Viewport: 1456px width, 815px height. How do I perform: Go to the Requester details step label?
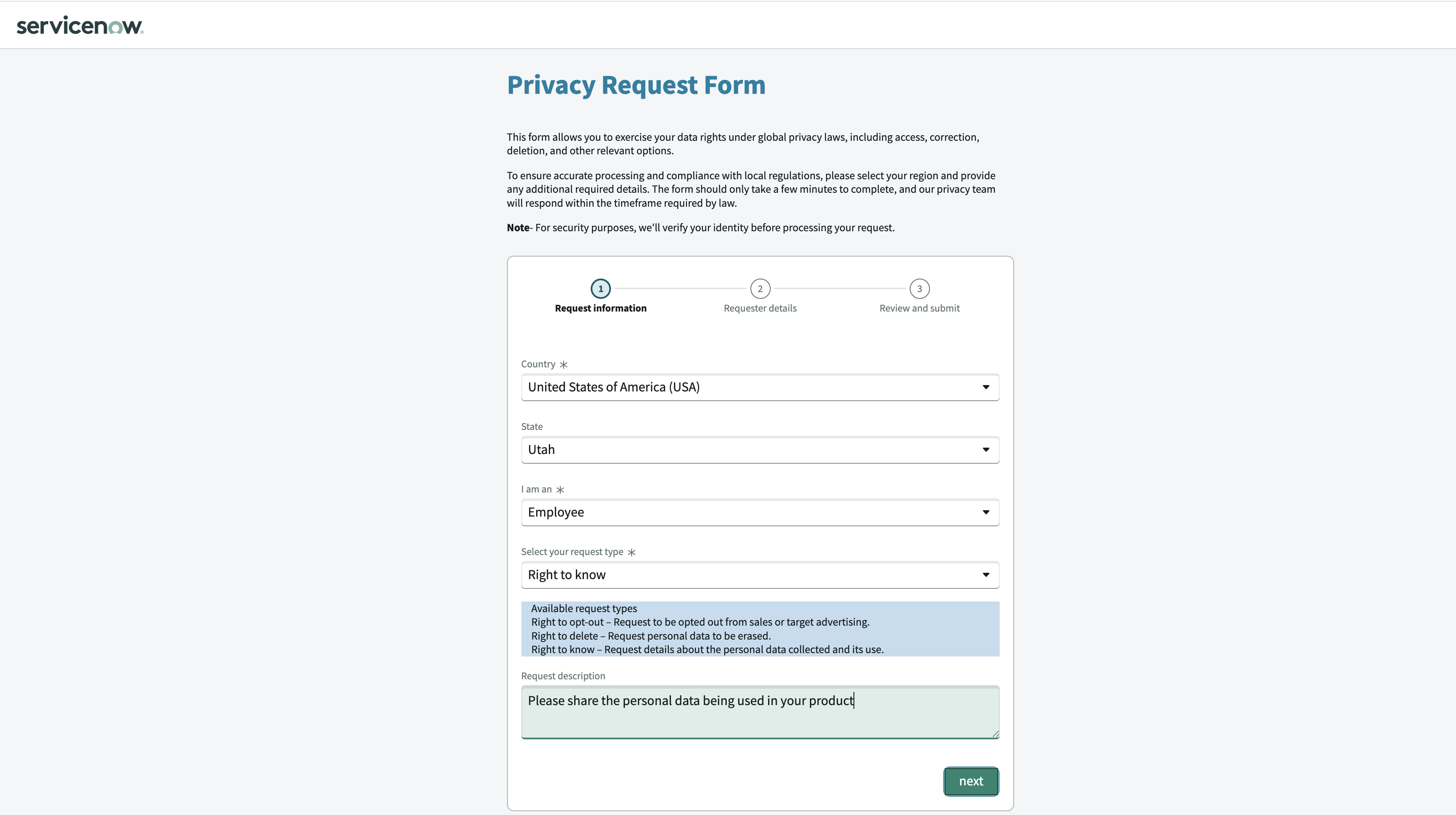click(760, 308)
